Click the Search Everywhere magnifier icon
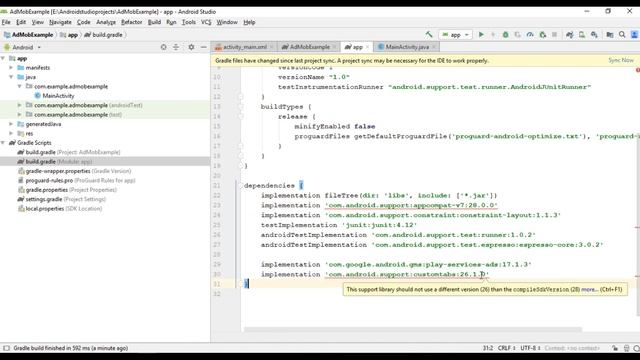Screen dimensions: 640x360 pos(622,35)
